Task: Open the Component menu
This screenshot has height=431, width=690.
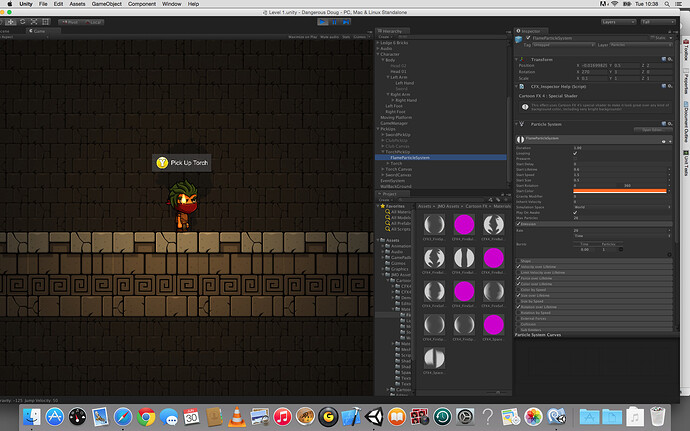Action: (142, 4)
